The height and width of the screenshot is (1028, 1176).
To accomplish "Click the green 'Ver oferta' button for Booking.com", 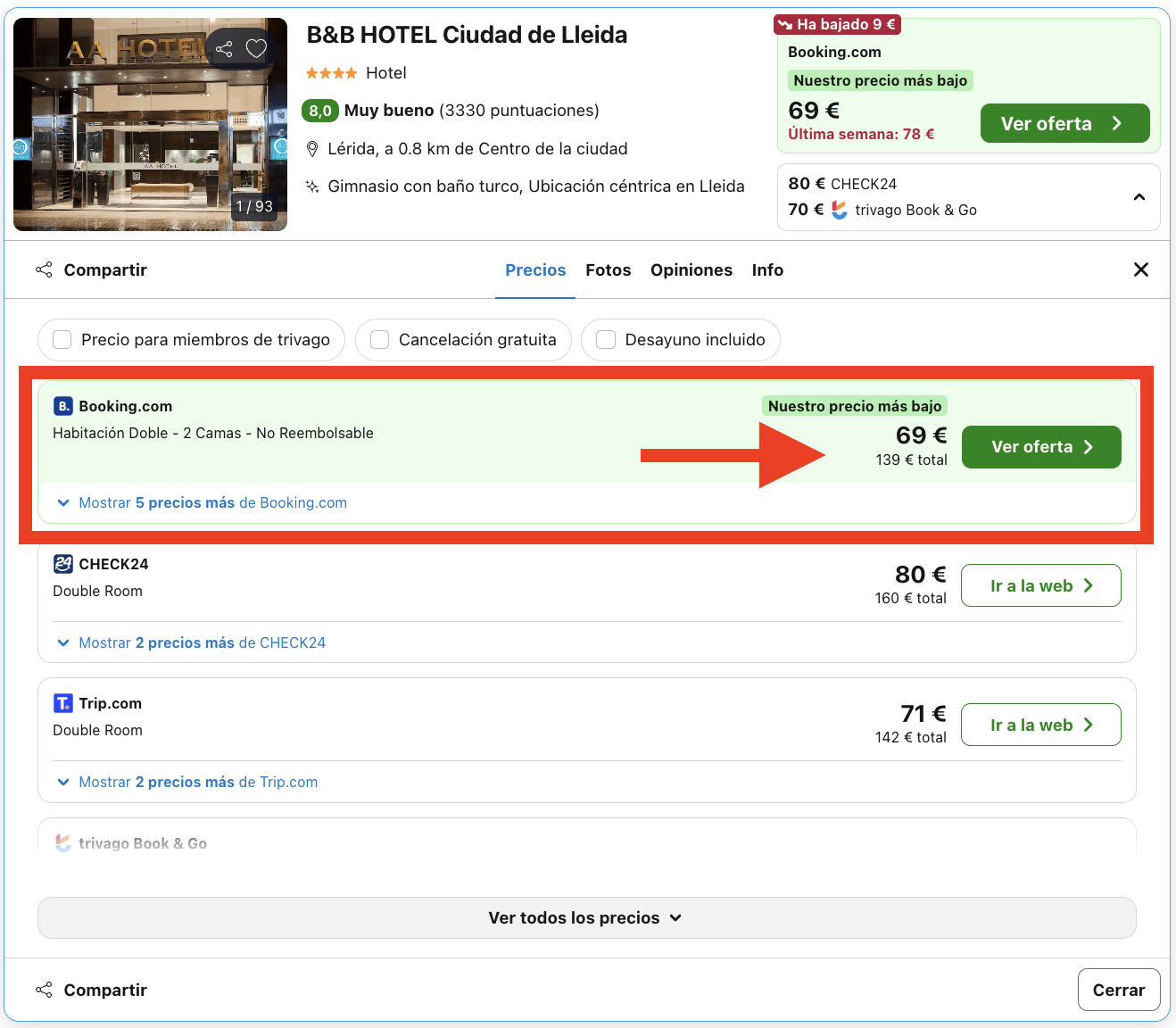I will [x=1041, y=446].
